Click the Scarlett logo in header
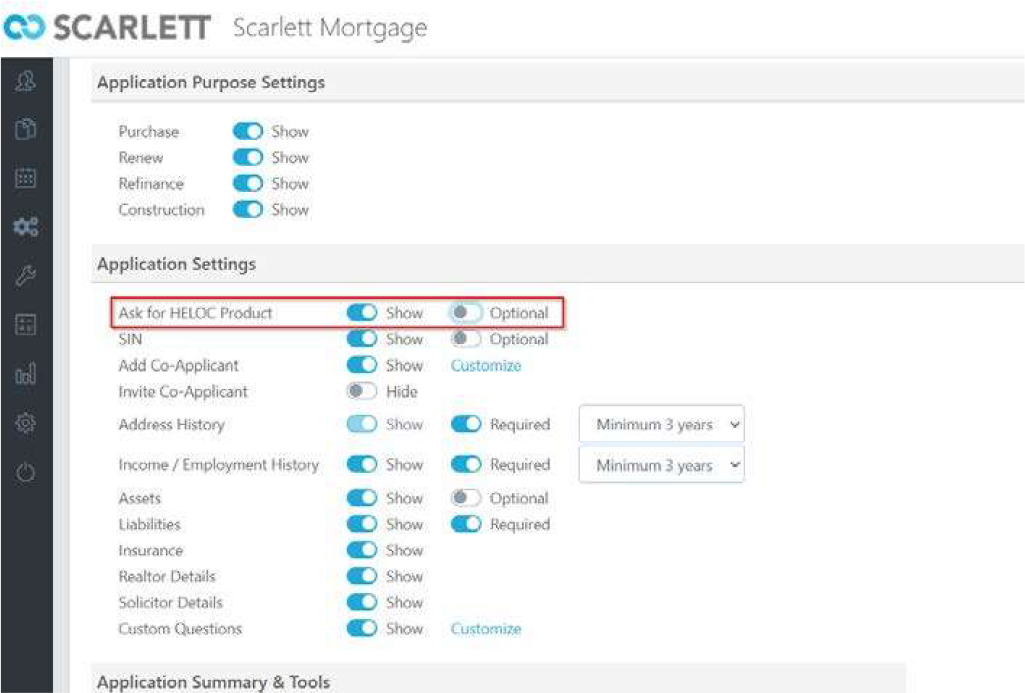 [x=106, y=27]
